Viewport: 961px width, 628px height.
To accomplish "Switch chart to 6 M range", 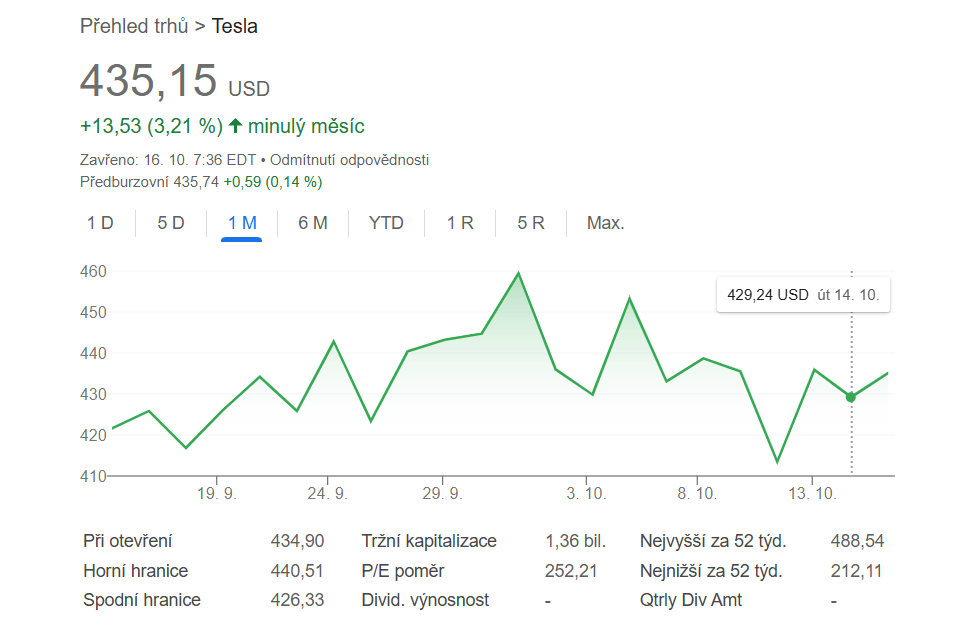I will [313, 223].
